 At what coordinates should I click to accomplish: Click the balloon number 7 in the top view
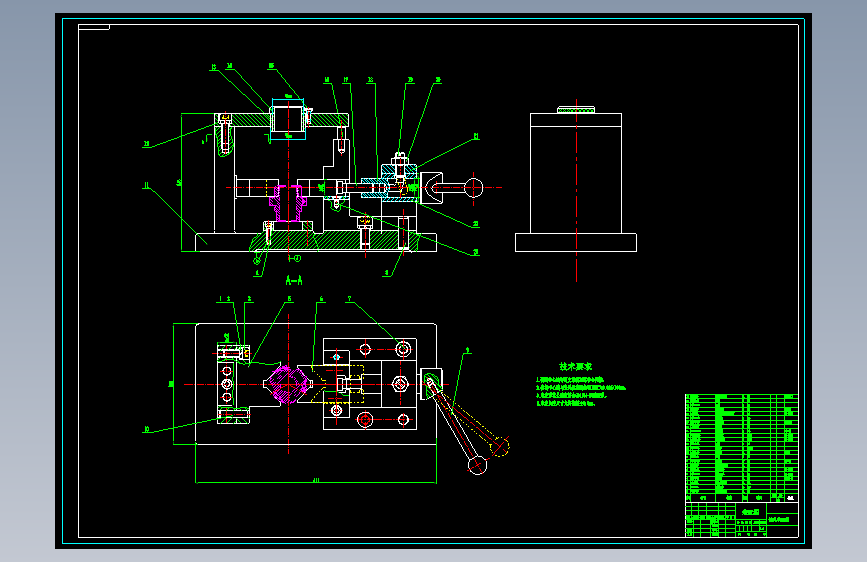(x=349, y=299)
